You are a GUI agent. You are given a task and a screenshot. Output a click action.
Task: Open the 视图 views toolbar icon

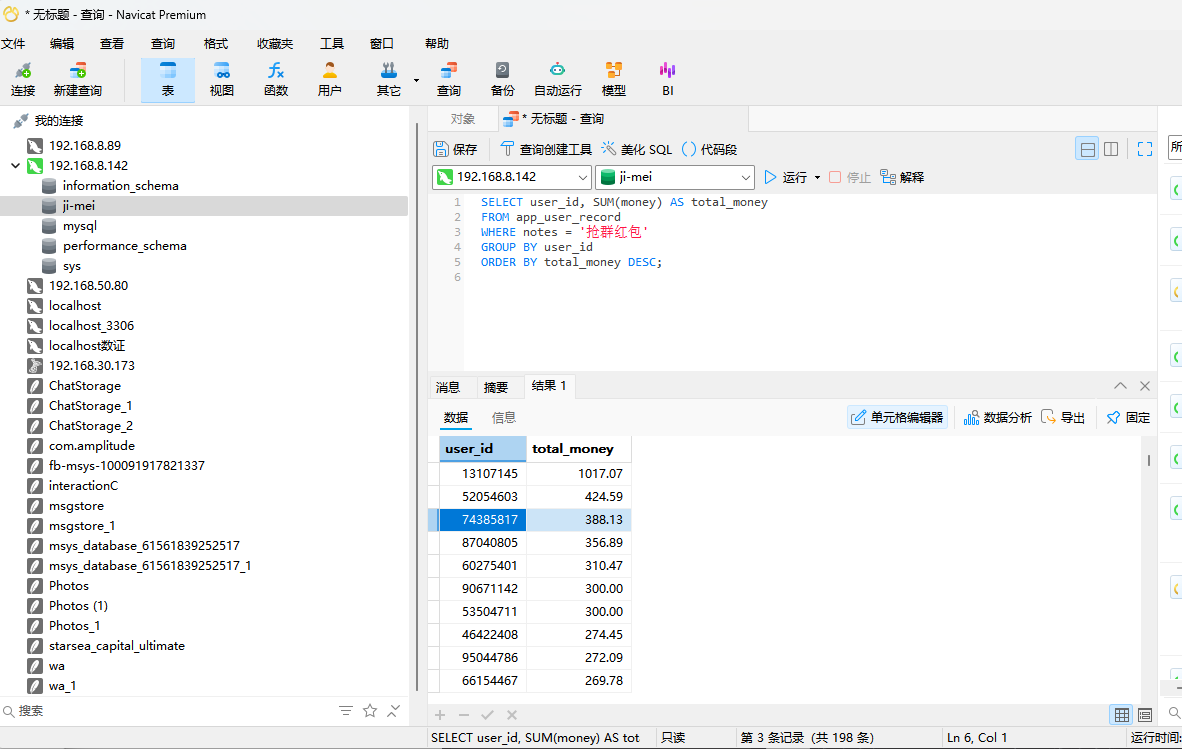pos(222,79)
